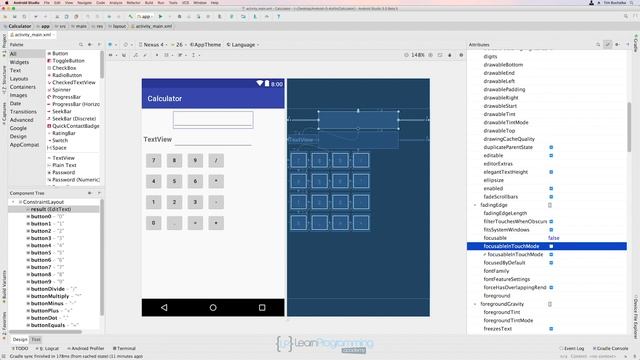Search the Palette with the magnifier icon
Viewport: 640px width, 360px height.
tap(81, 44)
